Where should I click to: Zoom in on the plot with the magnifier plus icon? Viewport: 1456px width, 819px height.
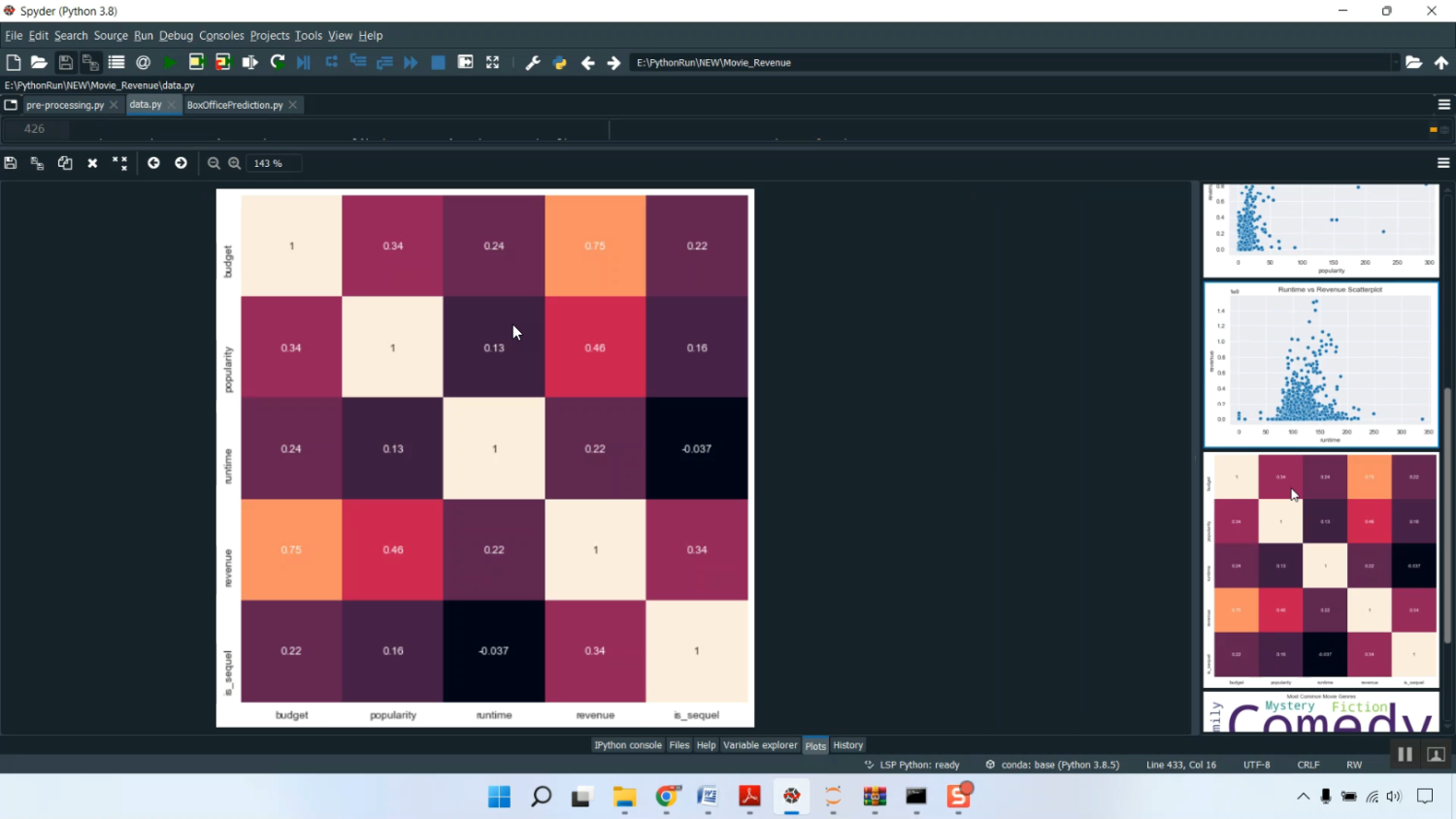[x=235, y=163]
